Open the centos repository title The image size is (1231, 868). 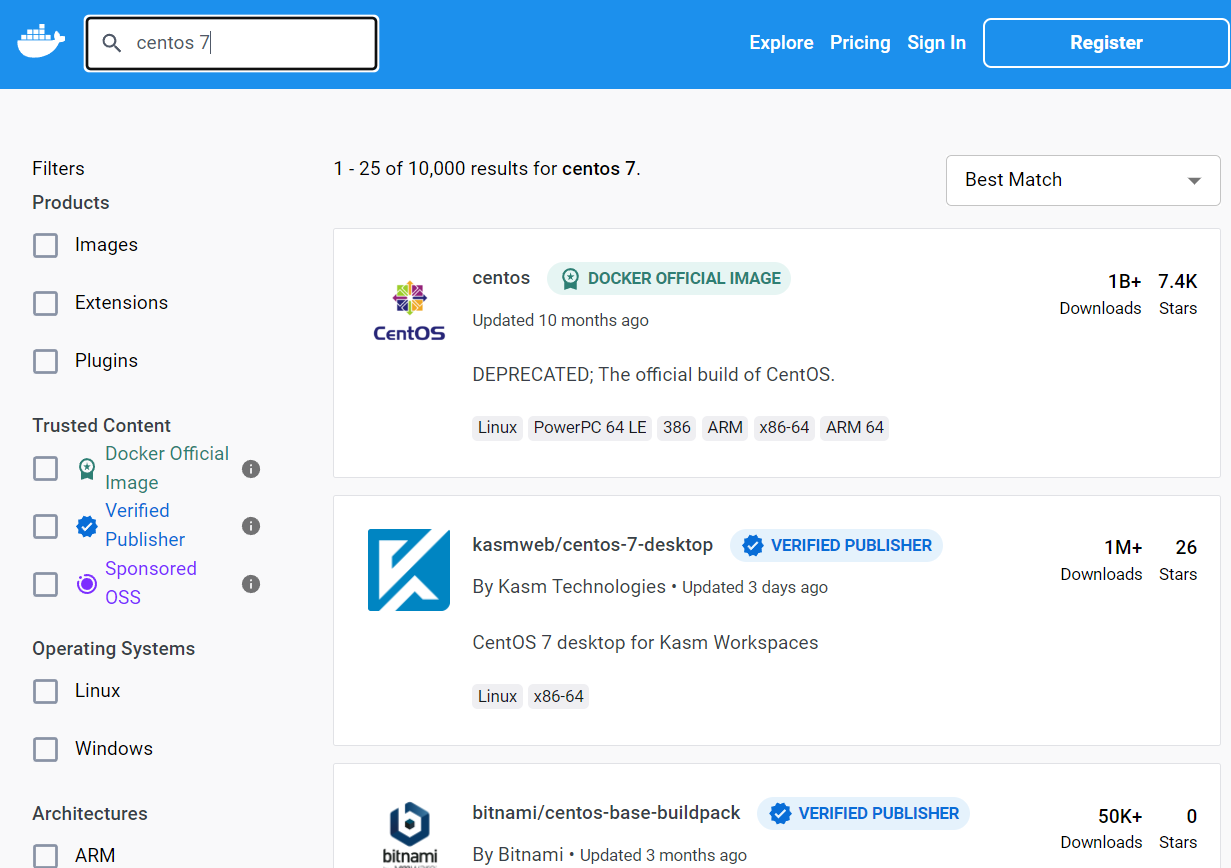(x=501, y=278)
